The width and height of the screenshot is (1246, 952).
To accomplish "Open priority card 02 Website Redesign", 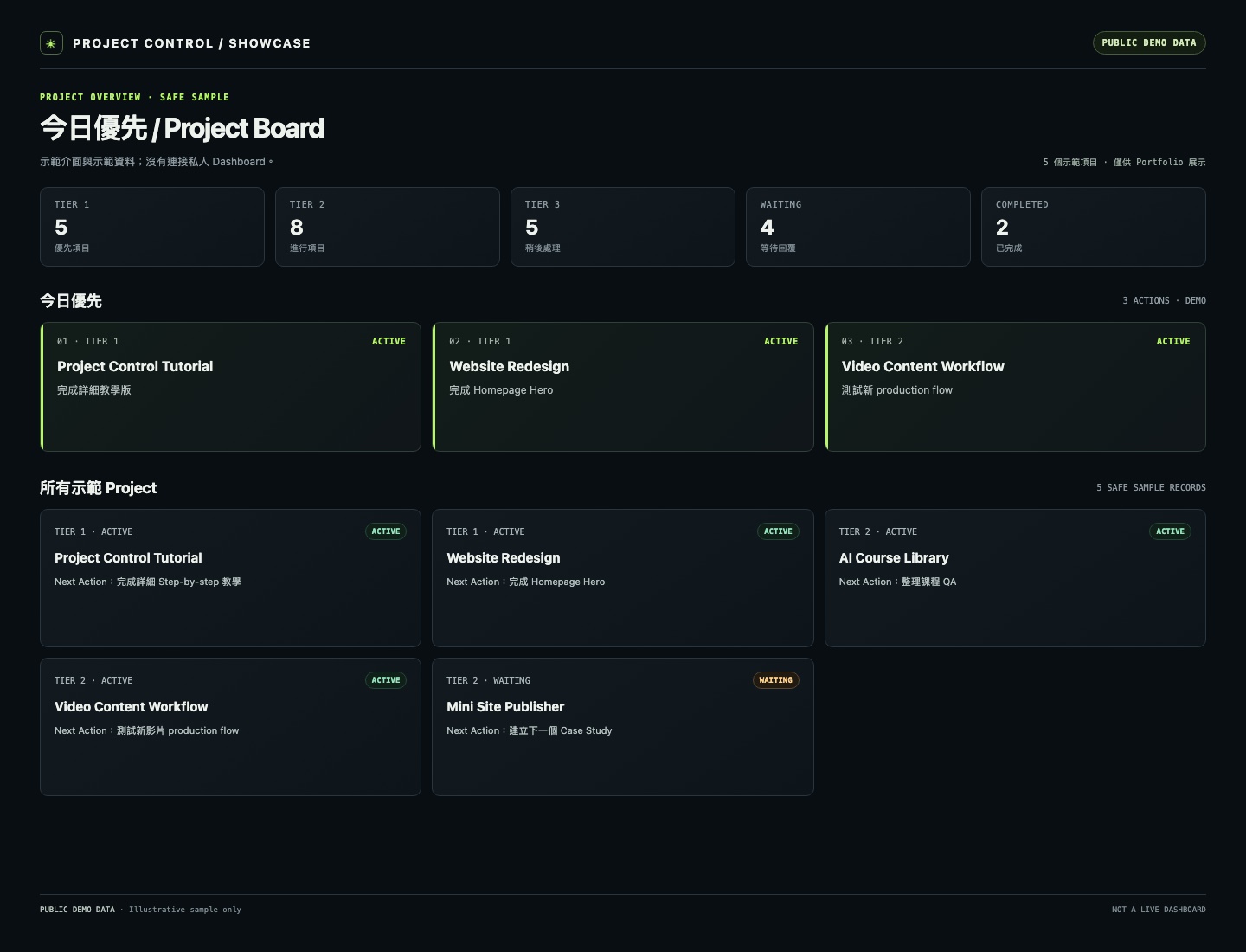I will point(623,387).
